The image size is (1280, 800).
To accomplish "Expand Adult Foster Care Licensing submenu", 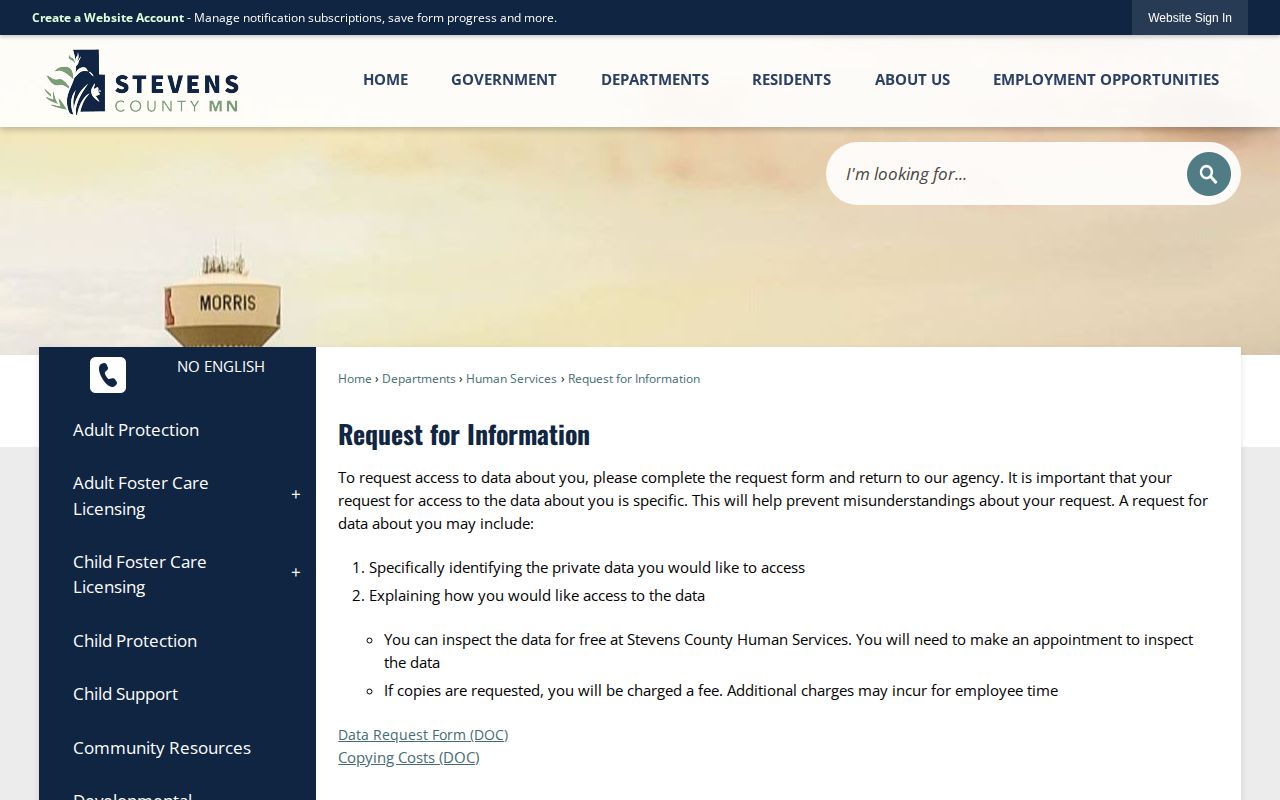I will [x=296, y=495].
